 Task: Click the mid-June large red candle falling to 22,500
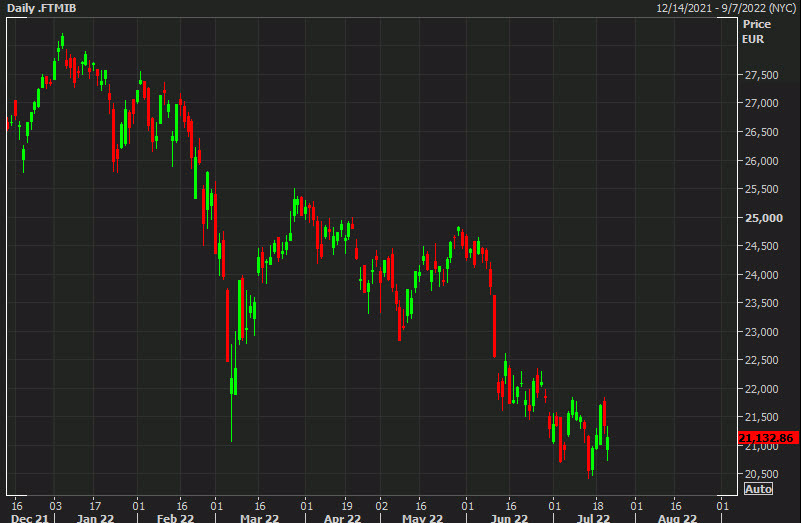(494, 326)
